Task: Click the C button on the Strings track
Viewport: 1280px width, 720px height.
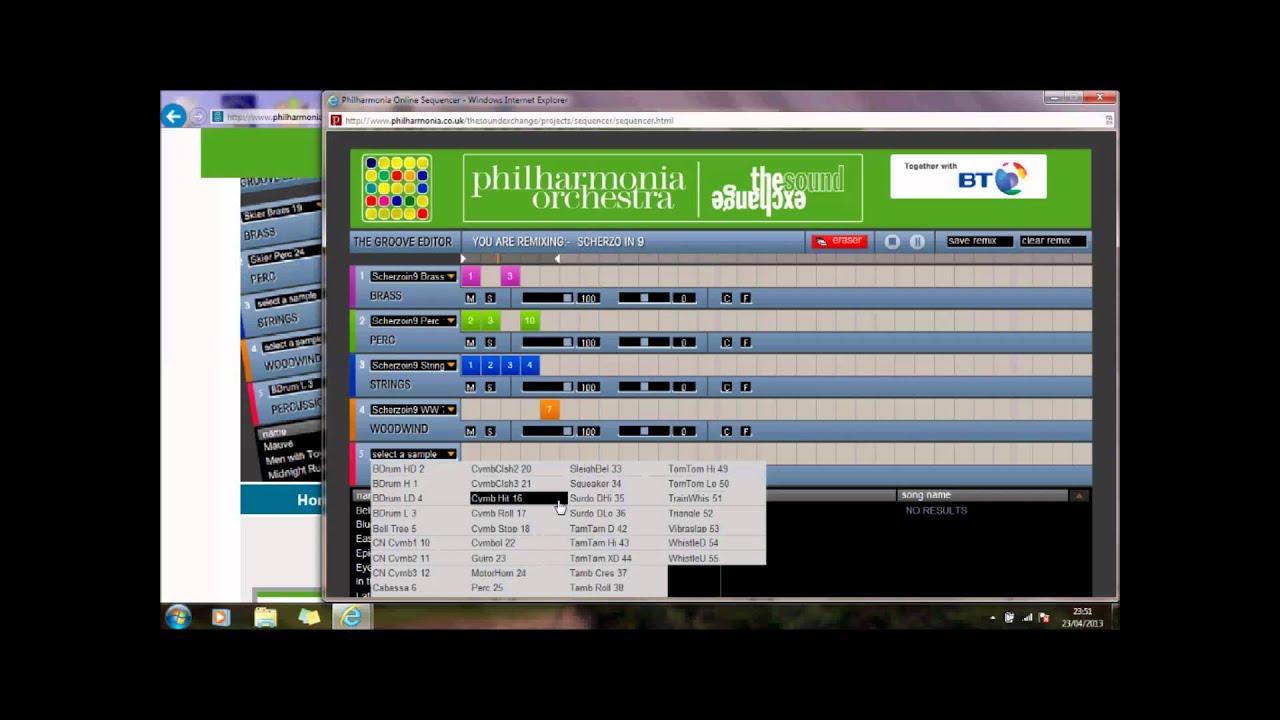Action: [727, 387]
